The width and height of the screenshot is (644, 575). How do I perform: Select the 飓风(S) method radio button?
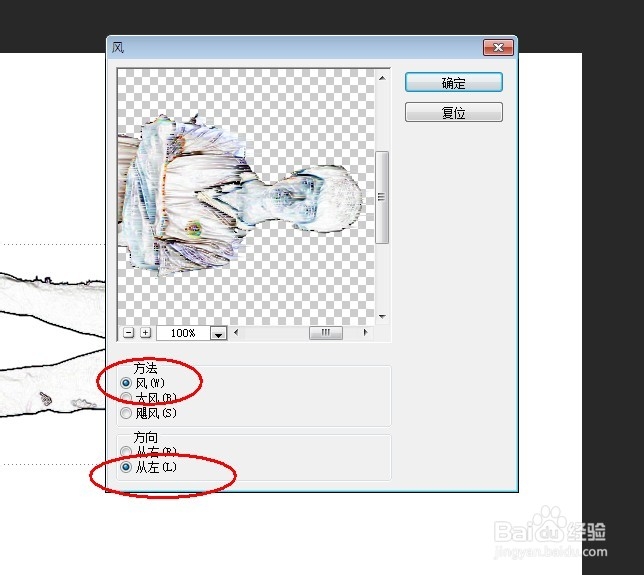[126, 413]
